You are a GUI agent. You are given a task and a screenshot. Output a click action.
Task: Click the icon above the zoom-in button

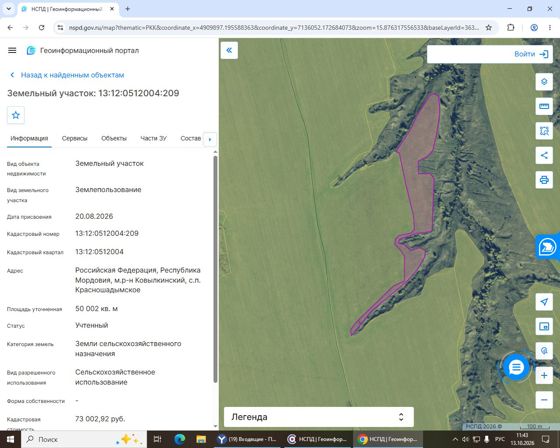(x=544, y=351)
